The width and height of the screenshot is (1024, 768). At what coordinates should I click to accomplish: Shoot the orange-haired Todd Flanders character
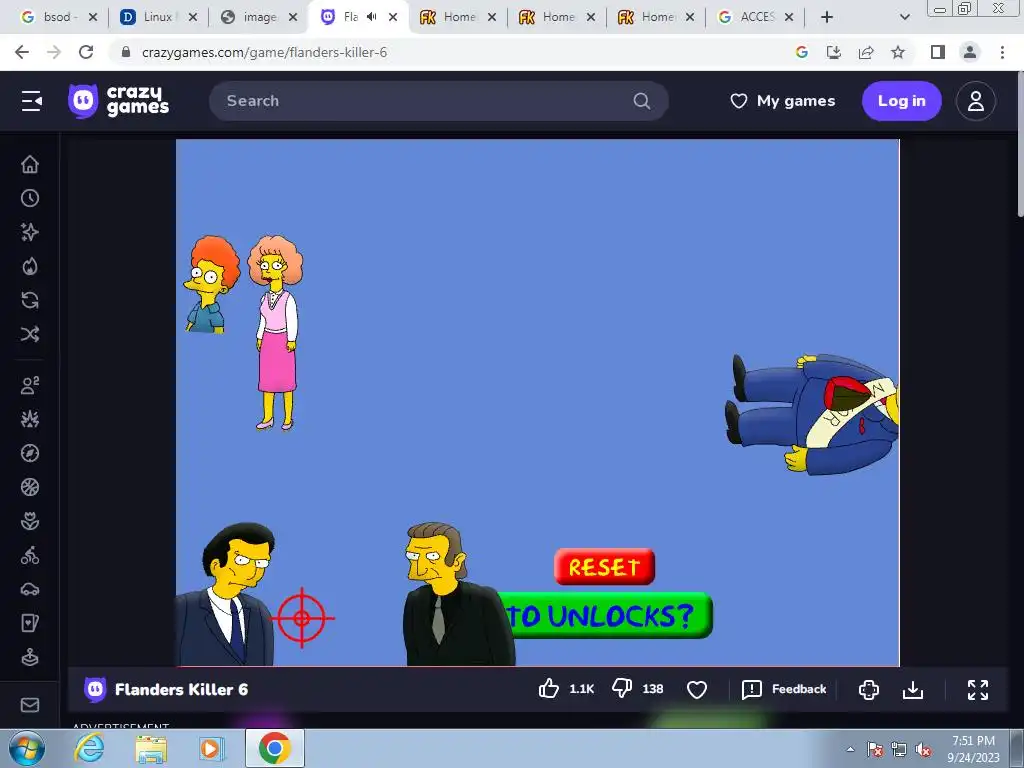(x=211, y=285)
